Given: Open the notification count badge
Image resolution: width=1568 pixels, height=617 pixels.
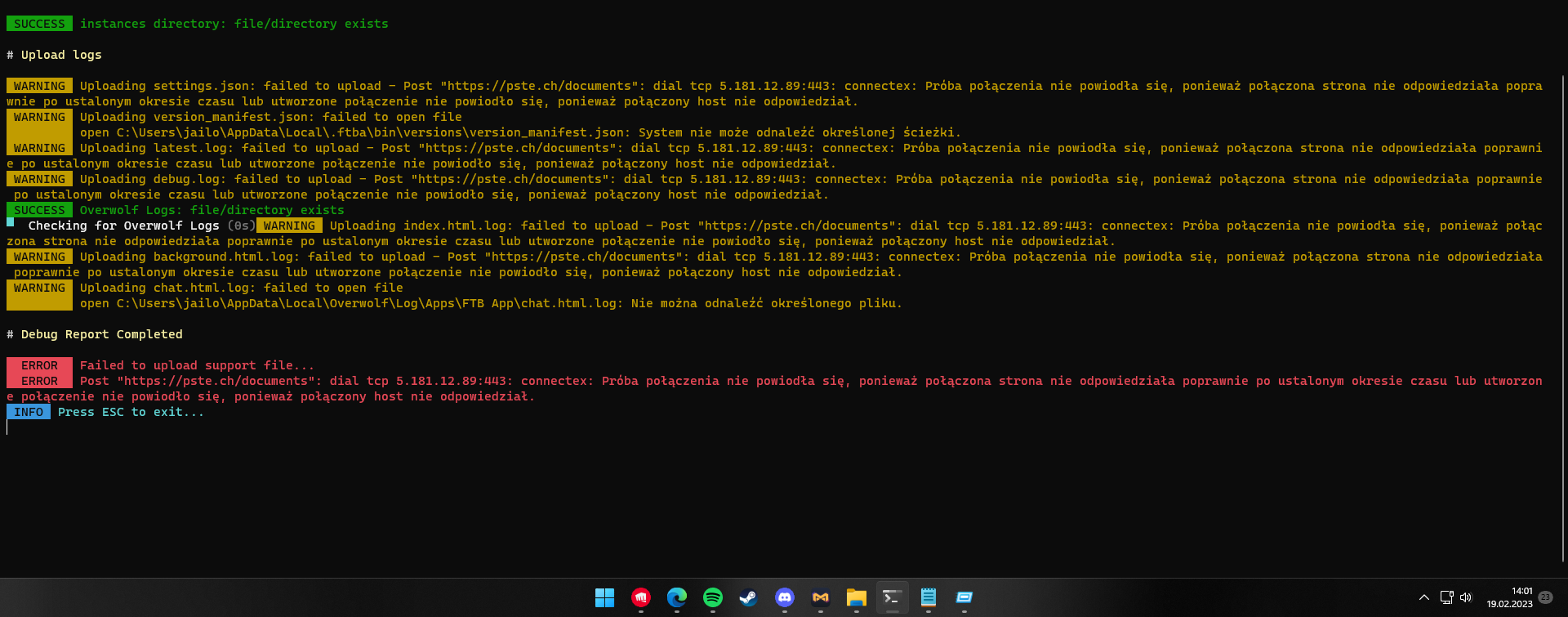Looking at the screenshot, I should tap(1545, 597).
